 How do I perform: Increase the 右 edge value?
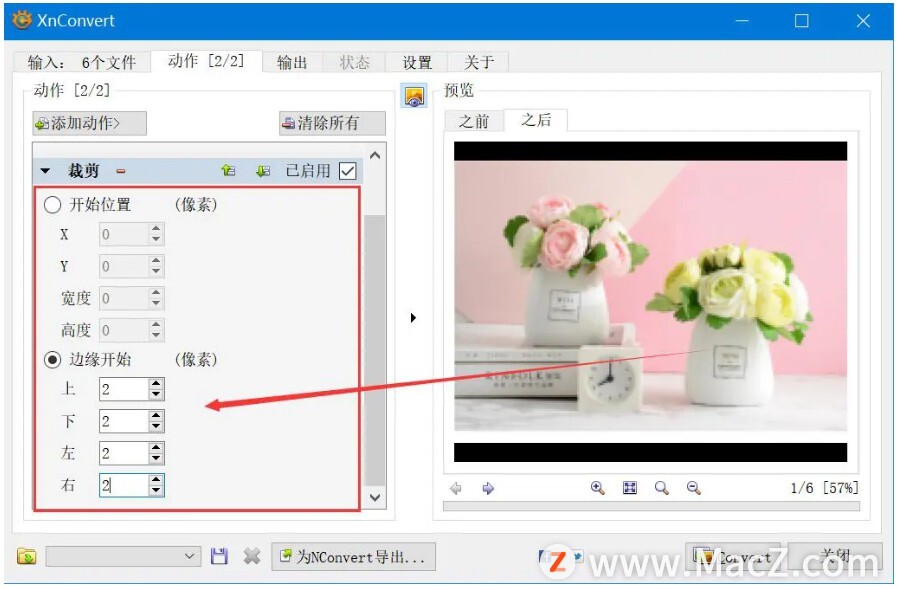pos(156,480)
